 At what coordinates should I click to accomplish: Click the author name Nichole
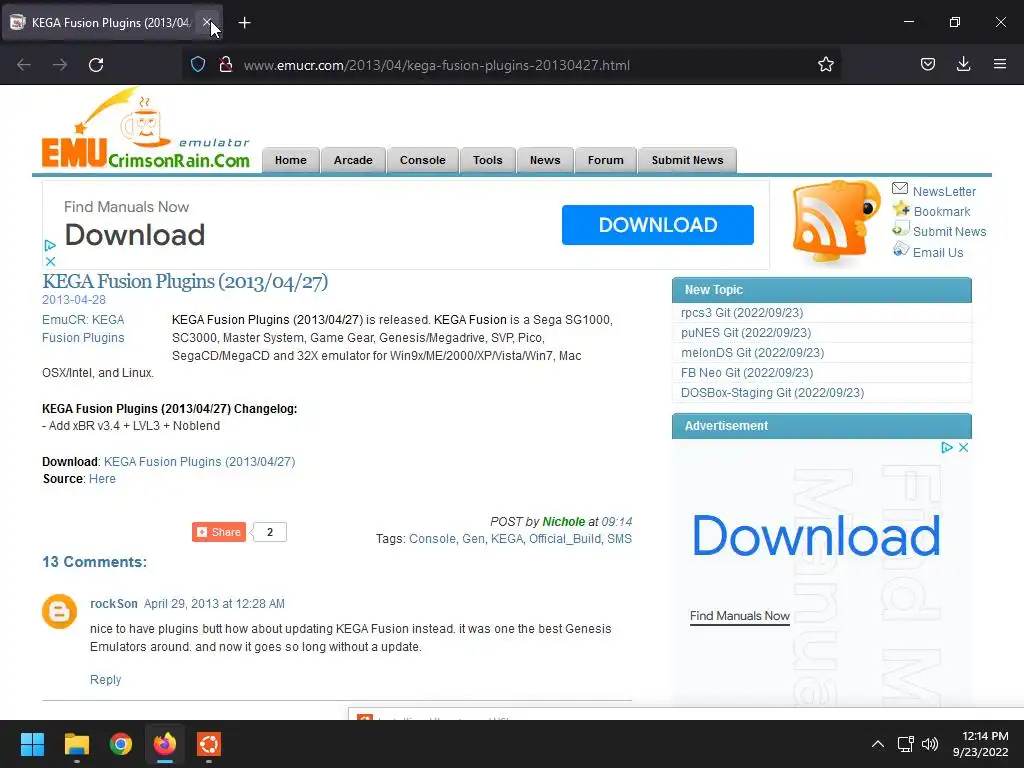coord(564,522)
